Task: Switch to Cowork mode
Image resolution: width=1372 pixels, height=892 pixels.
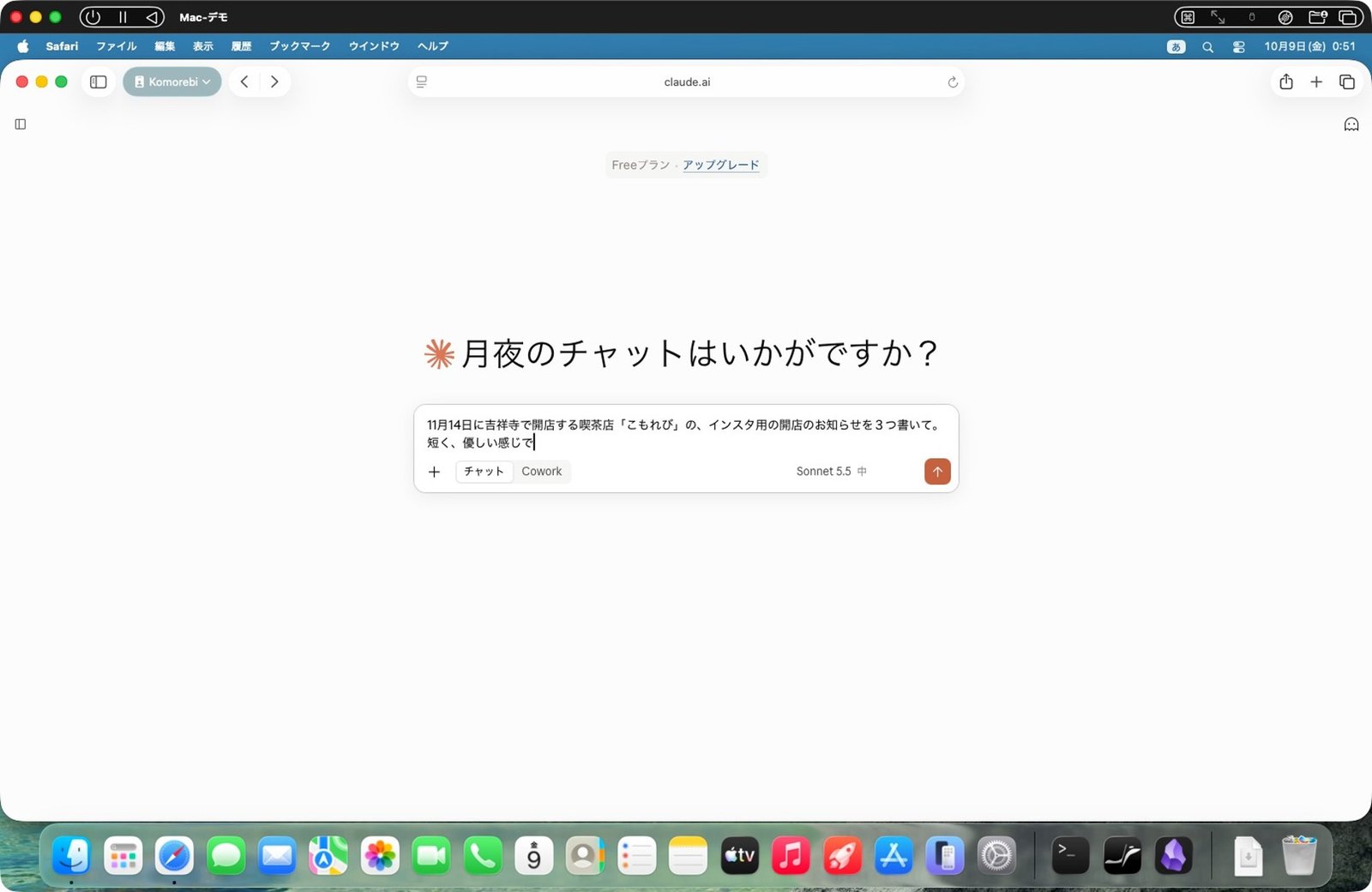Action: 542,472
